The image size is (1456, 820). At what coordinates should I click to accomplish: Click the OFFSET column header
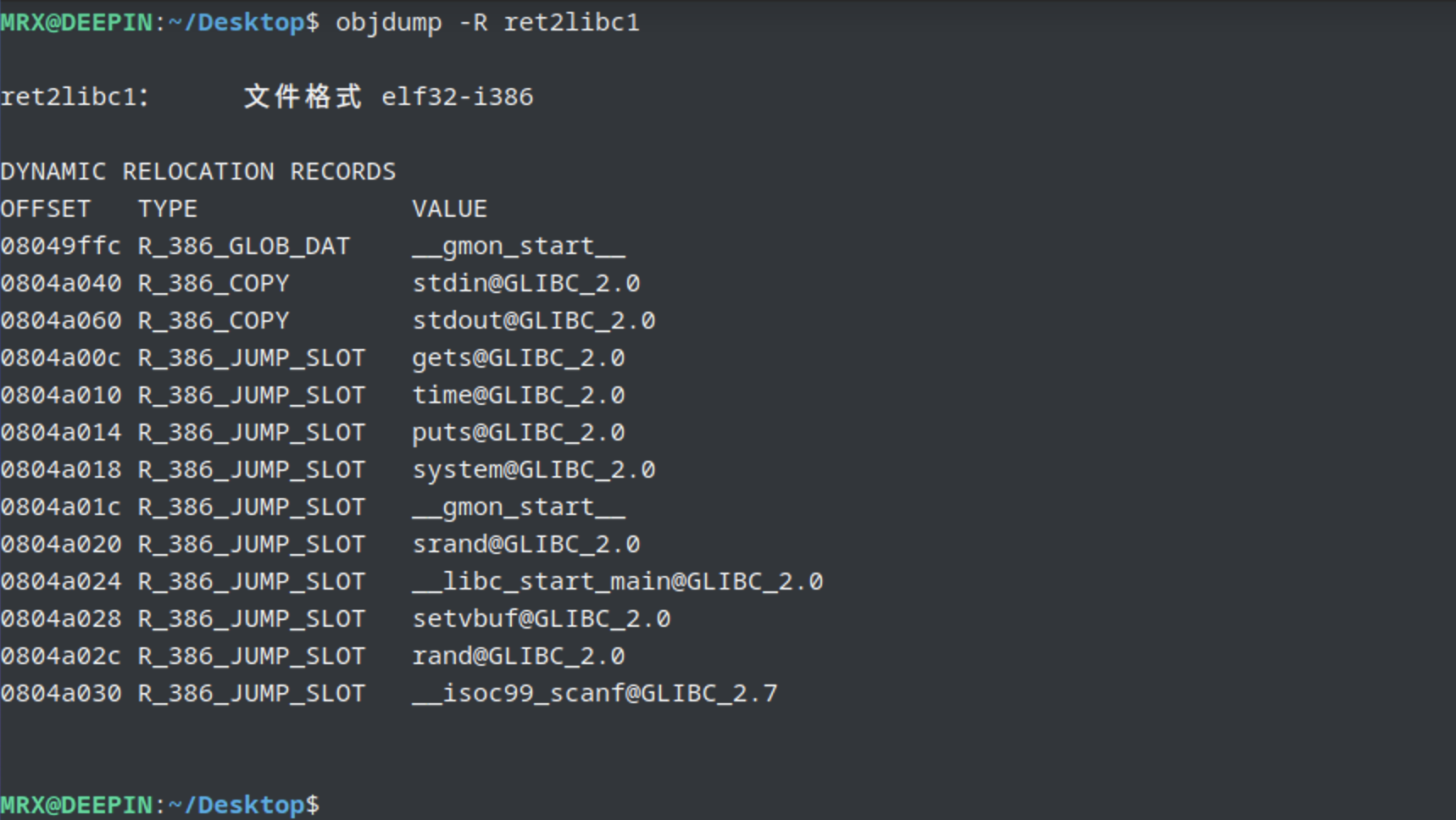[x=45, y=208]
